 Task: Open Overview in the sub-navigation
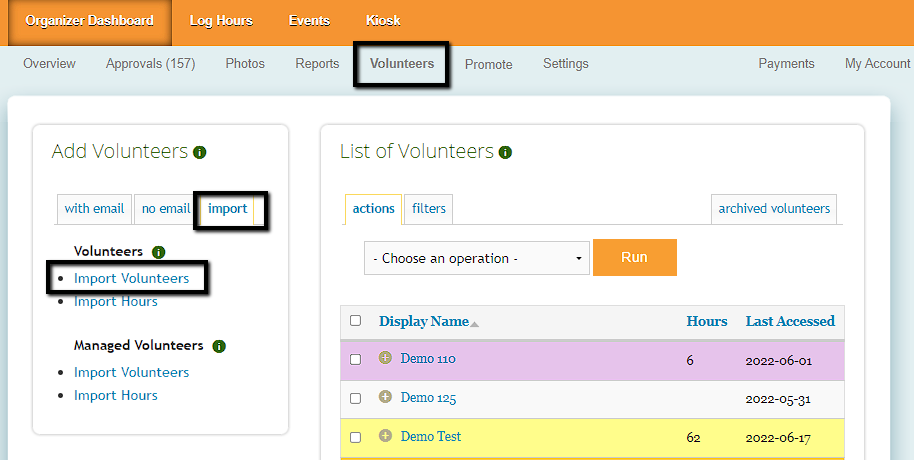pos(50,64)
